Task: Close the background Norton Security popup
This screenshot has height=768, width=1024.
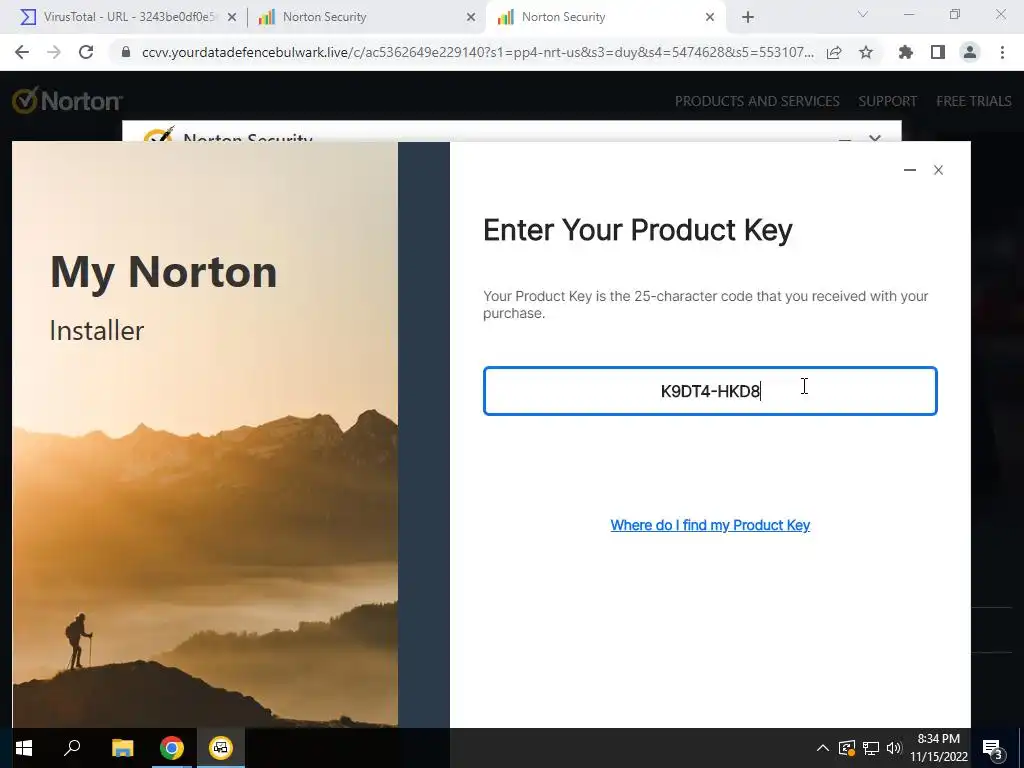Action: point(875,138)
